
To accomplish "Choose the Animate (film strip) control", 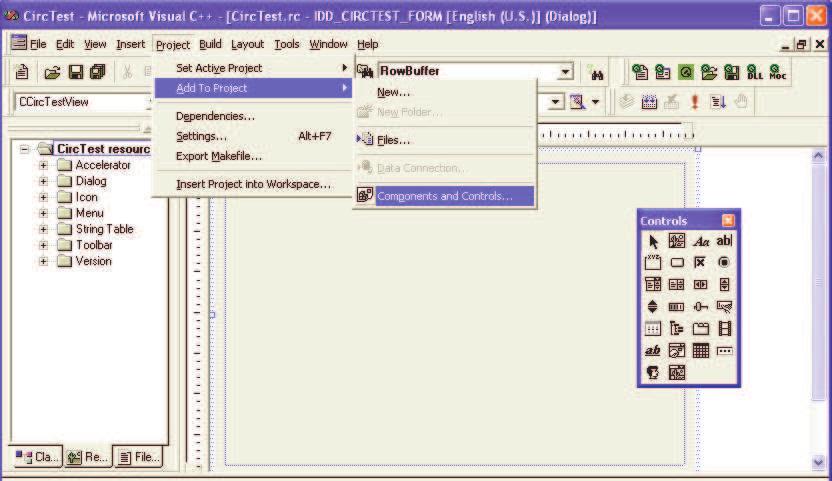I will pyautogui.click(x=724, y=329).
